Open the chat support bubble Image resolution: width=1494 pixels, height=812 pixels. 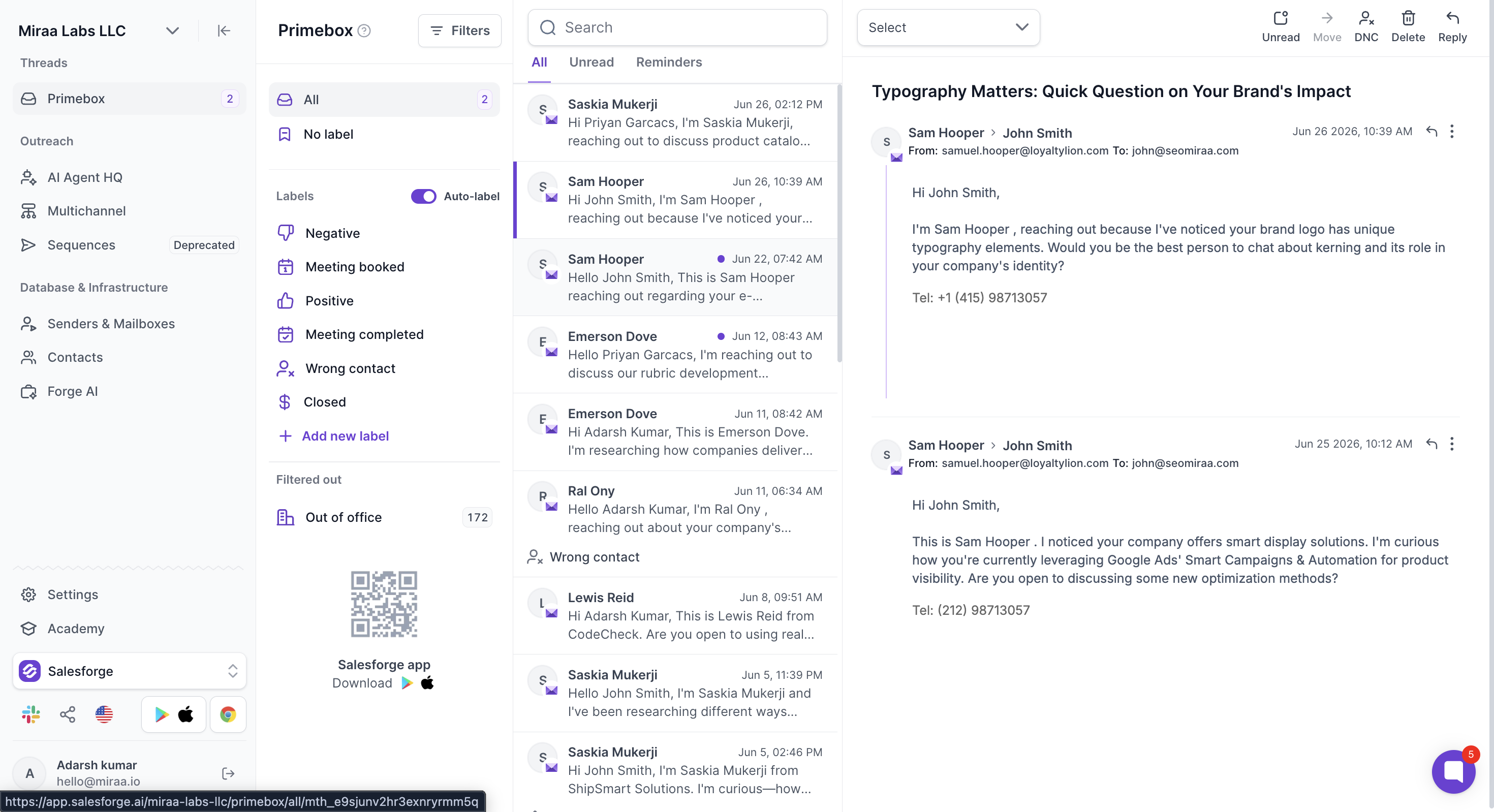1453,771
